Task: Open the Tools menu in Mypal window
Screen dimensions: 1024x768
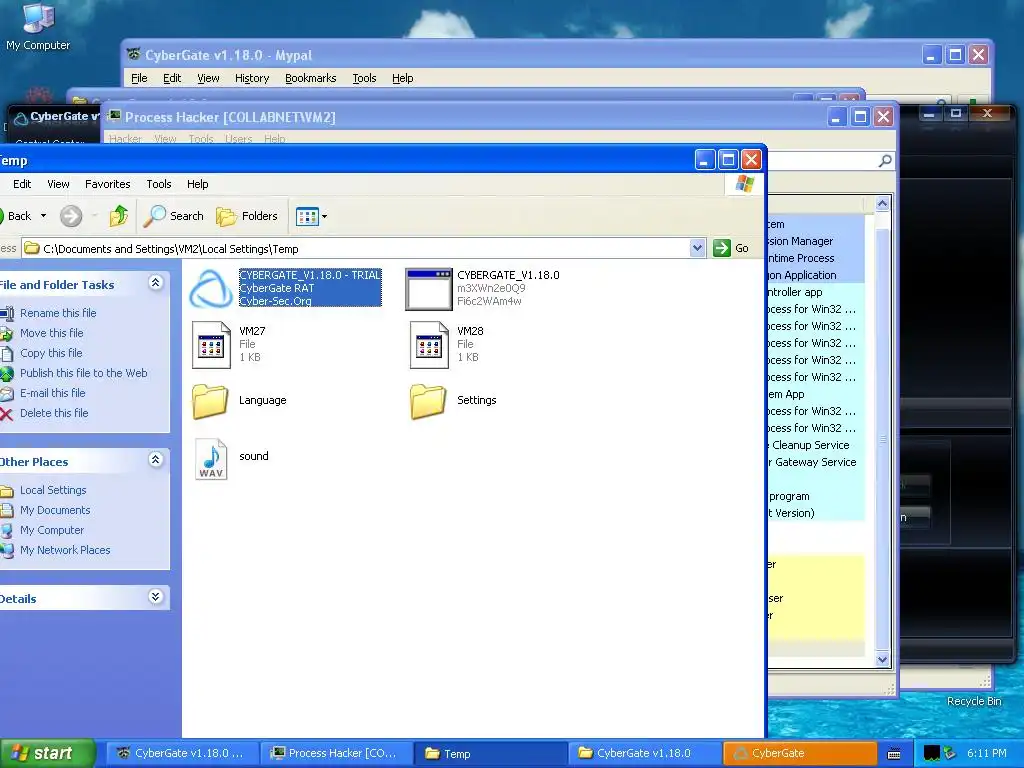Action: pyautogui.click(x=364, y=78)
